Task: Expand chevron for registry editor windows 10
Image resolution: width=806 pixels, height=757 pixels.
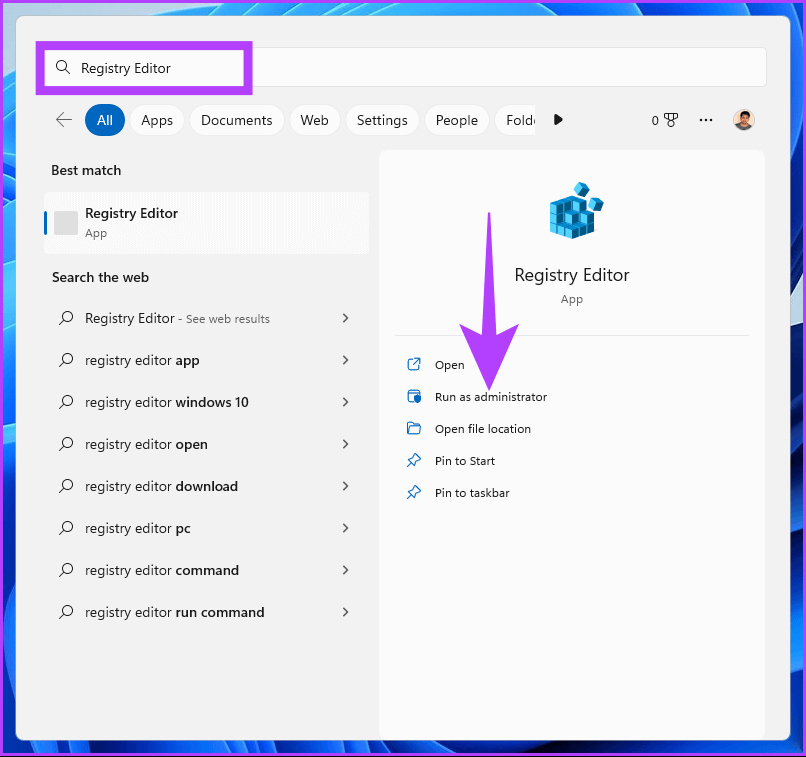Action: coord(345,402)
